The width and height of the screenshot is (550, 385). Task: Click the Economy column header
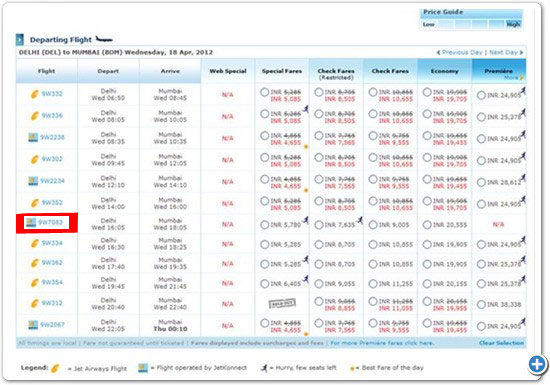coord(444,71)
